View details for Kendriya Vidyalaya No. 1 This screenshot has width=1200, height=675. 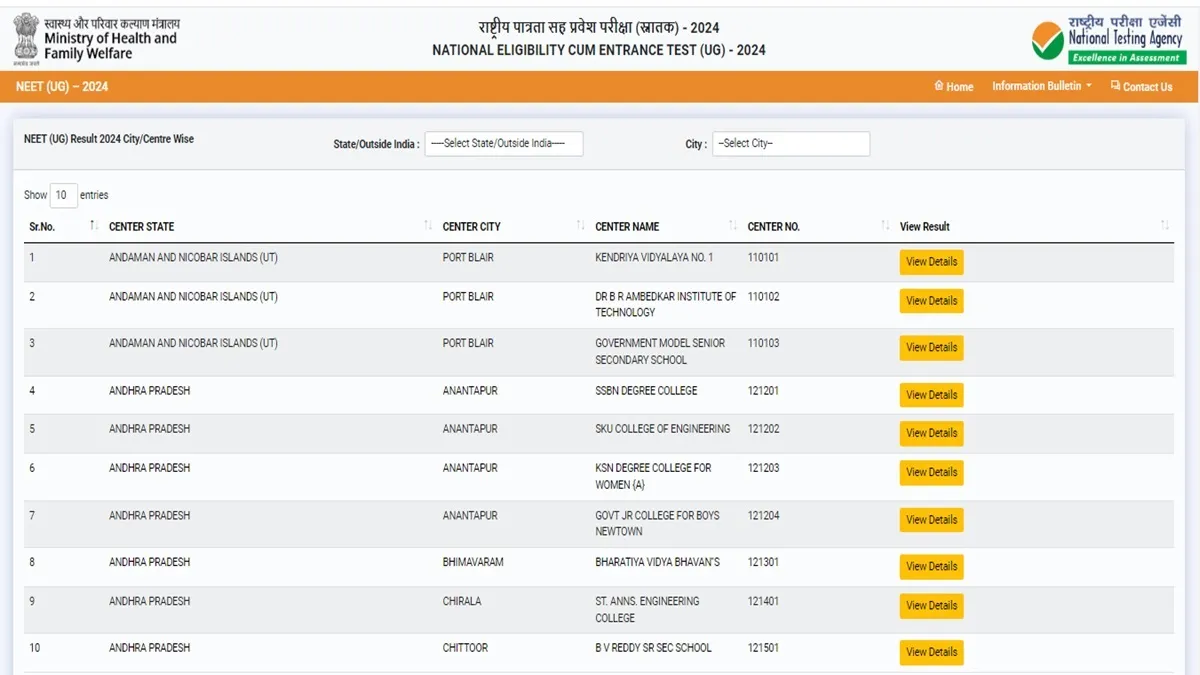(x=931, y=262)
